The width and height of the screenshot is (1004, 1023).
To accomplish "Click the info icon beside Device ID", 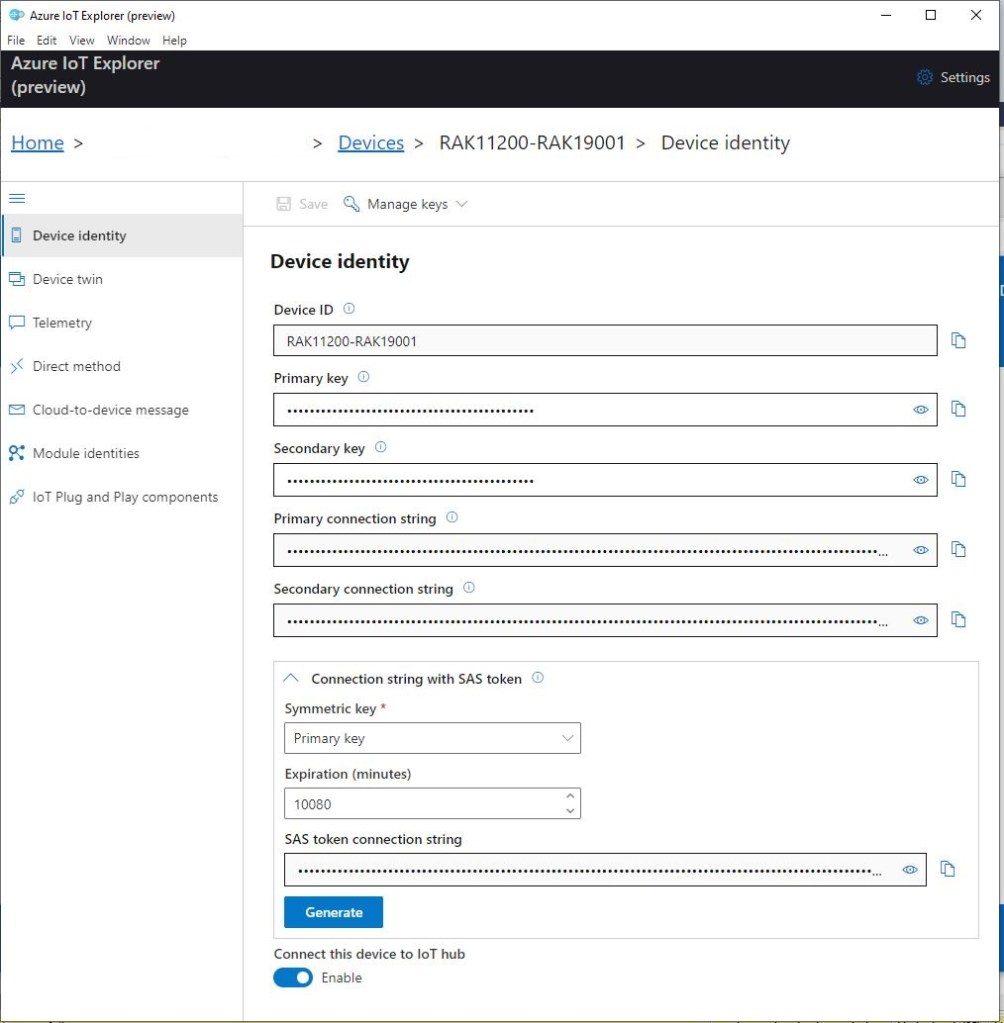I will click(349, 309).
